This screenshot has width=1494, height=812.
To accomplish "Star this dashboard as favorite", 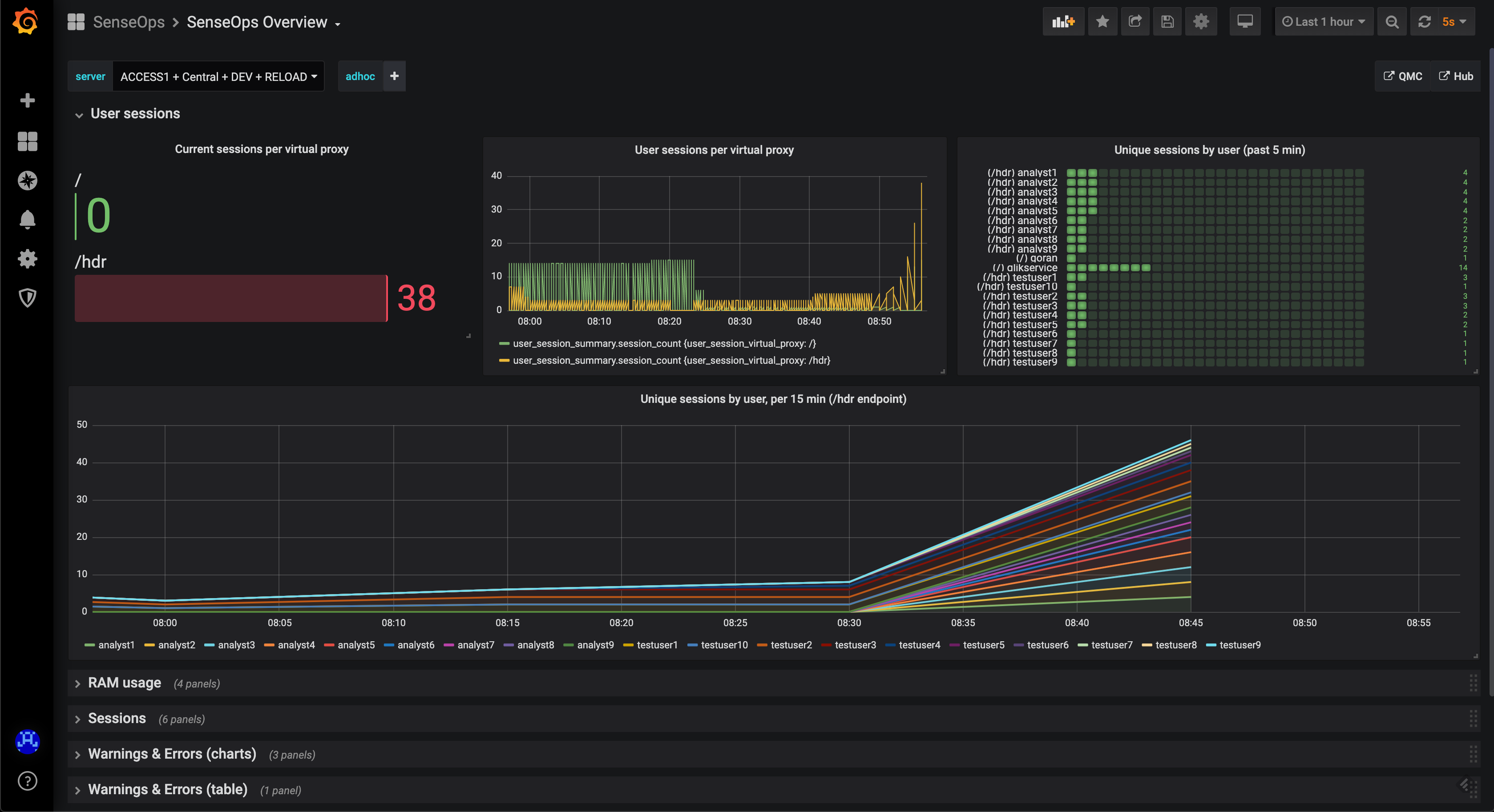I will (x=1102, y=22).
